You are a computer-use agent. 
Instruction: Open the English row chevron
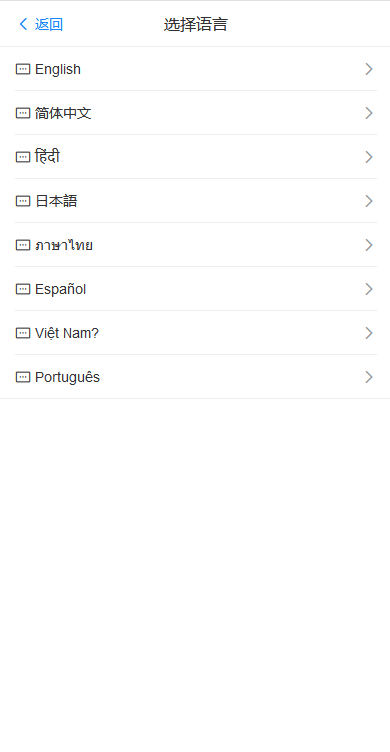pos(368,69)
